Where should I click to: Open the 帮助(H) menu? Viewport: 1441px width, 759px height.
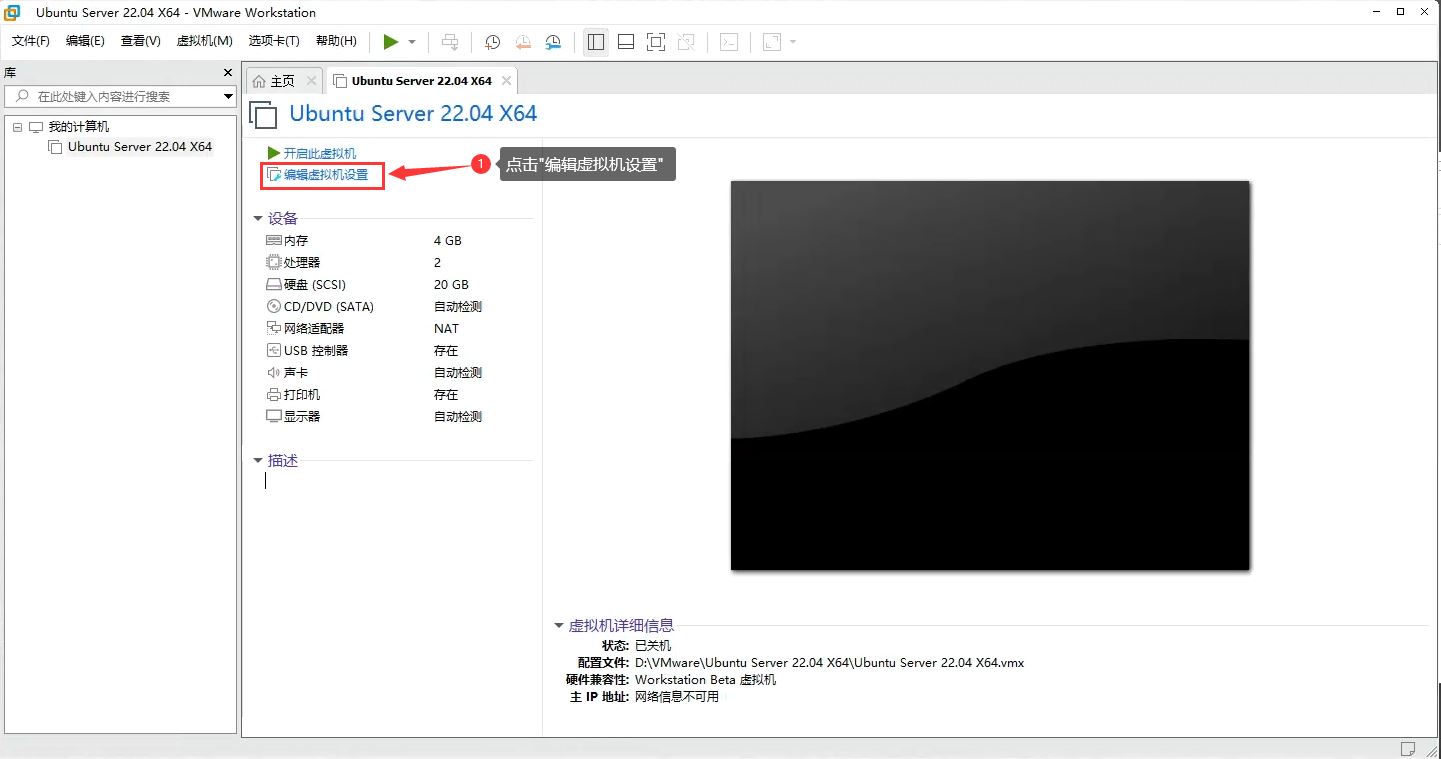pyautogui.click(x=336, y=41)
